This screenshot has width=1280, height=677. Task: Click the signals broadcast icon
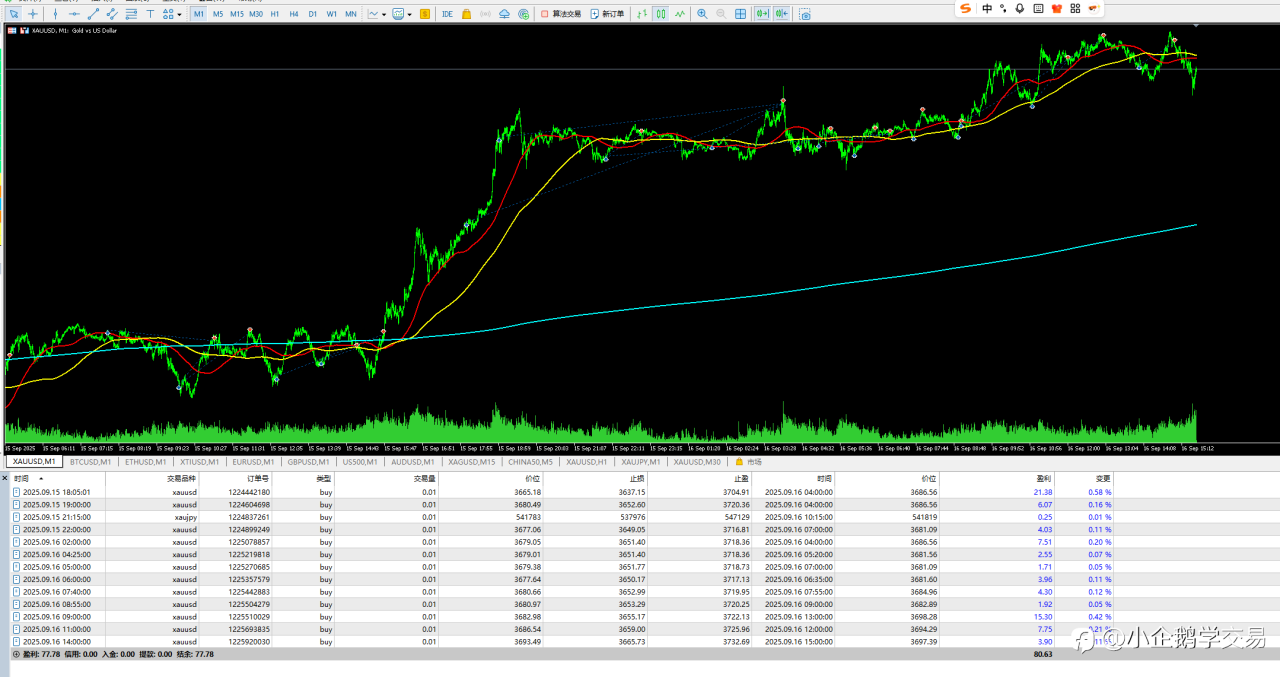tap(485, 14)
